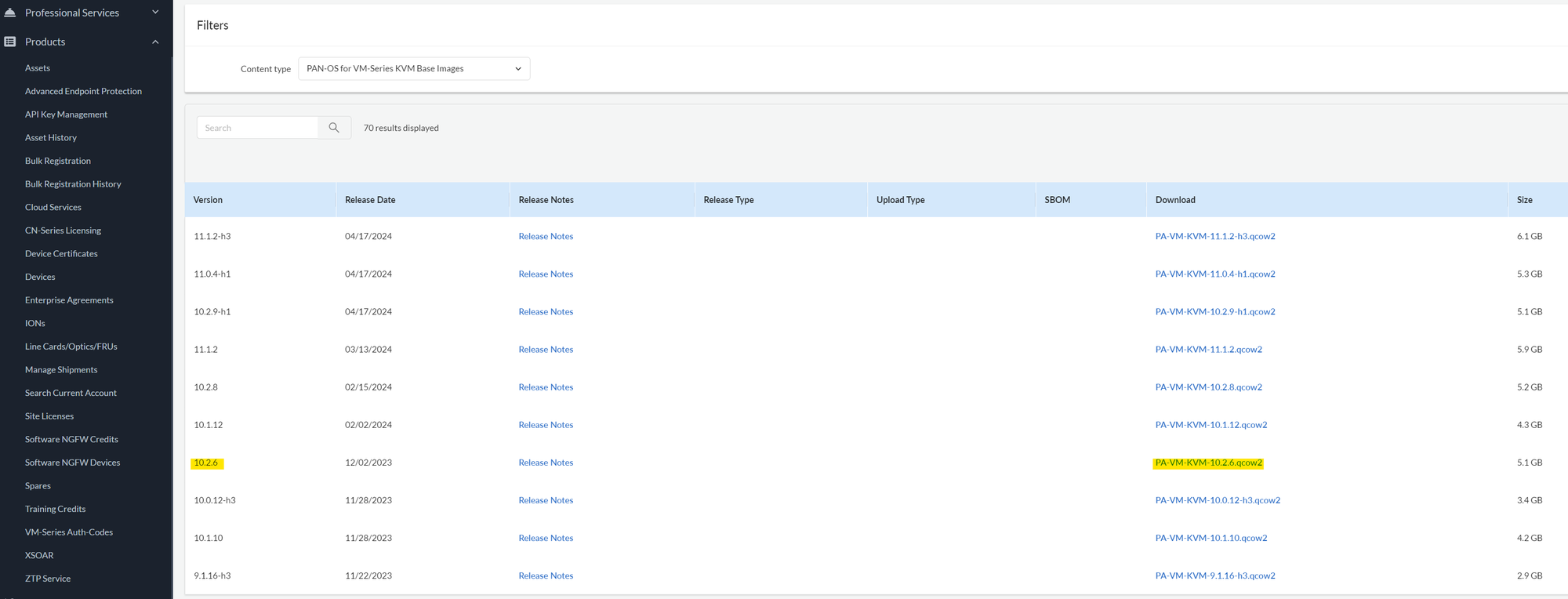This screenshot has height=599, width=1568.
Task: Sort by Release Date column header
Action: click(x=370, y=200)
